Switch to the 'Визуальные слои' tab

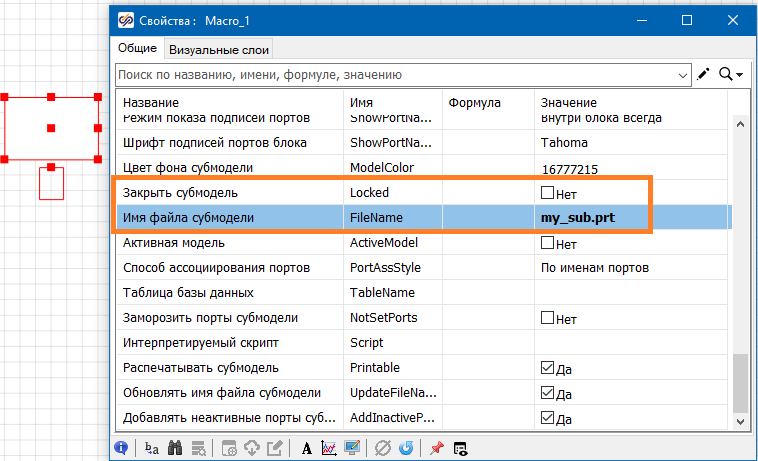[x=217, y=49]
